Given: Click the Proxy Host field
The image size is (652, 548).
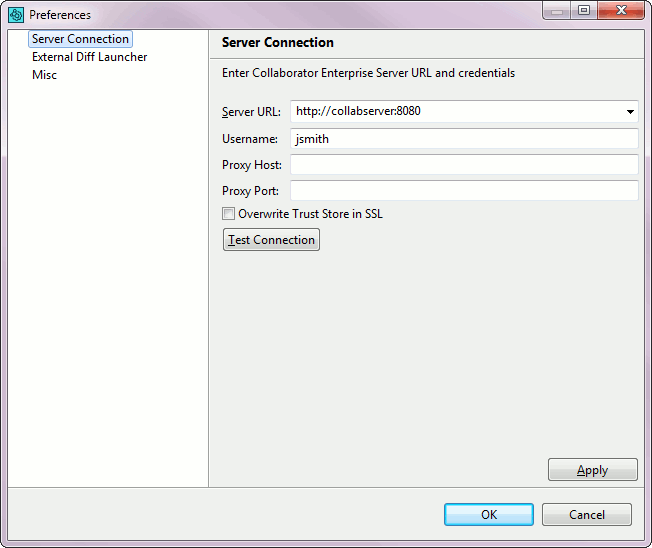Looking at the screenshot, I should point(464,165).
